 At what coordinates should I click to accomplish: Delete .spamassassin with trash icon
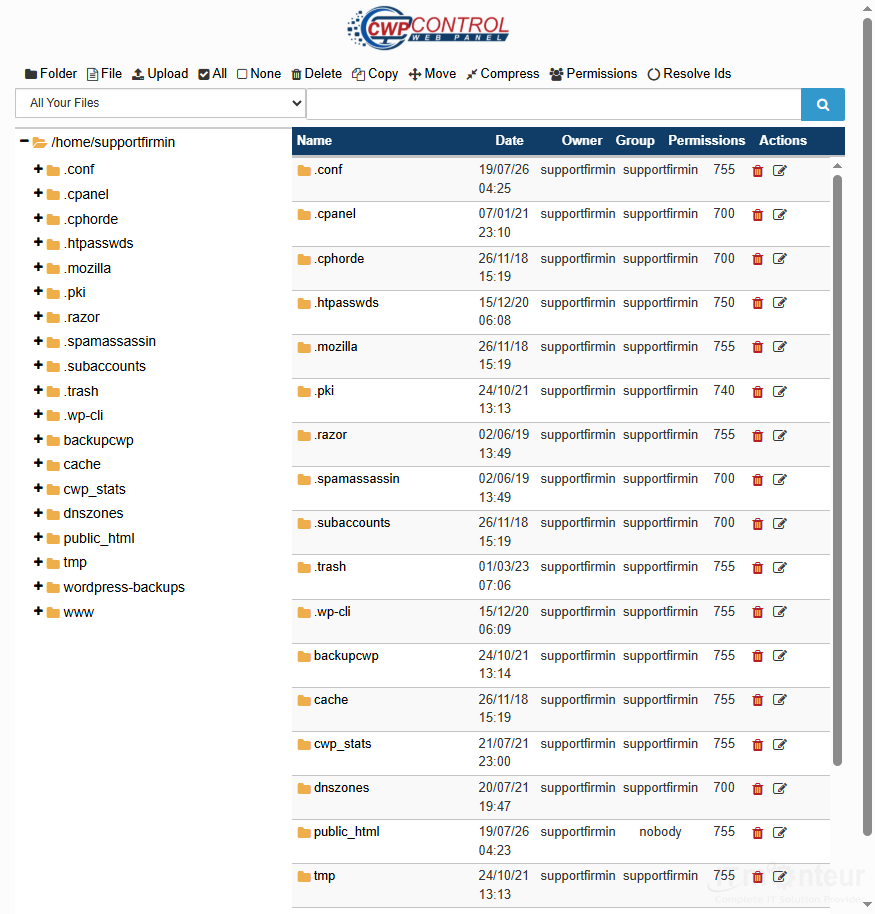pyautogui.click(x=757, y=480)
